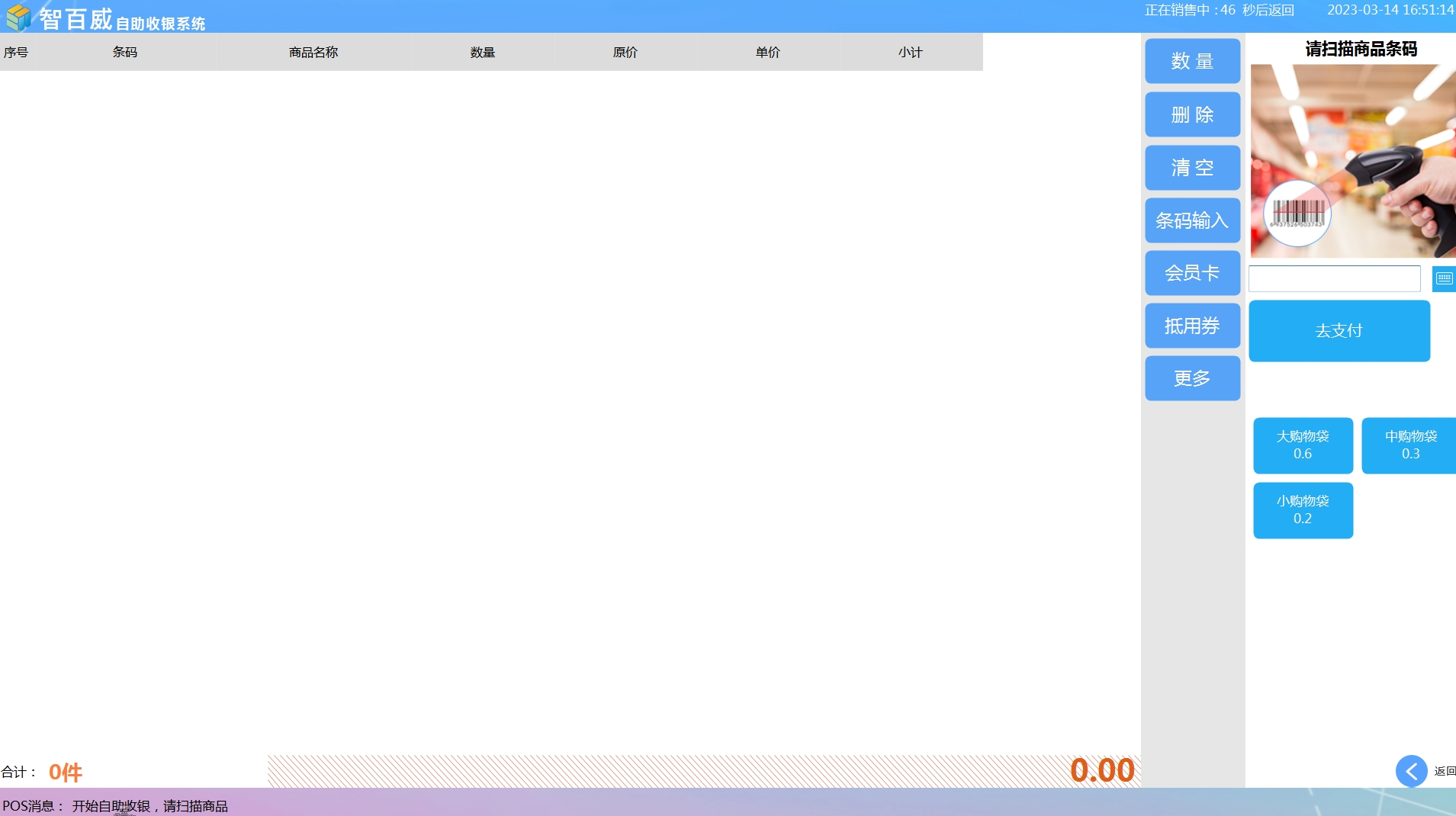The image size is (1456, 816).
Task: Click the 商品名称 column header
Action: click(x=313, y=53)
